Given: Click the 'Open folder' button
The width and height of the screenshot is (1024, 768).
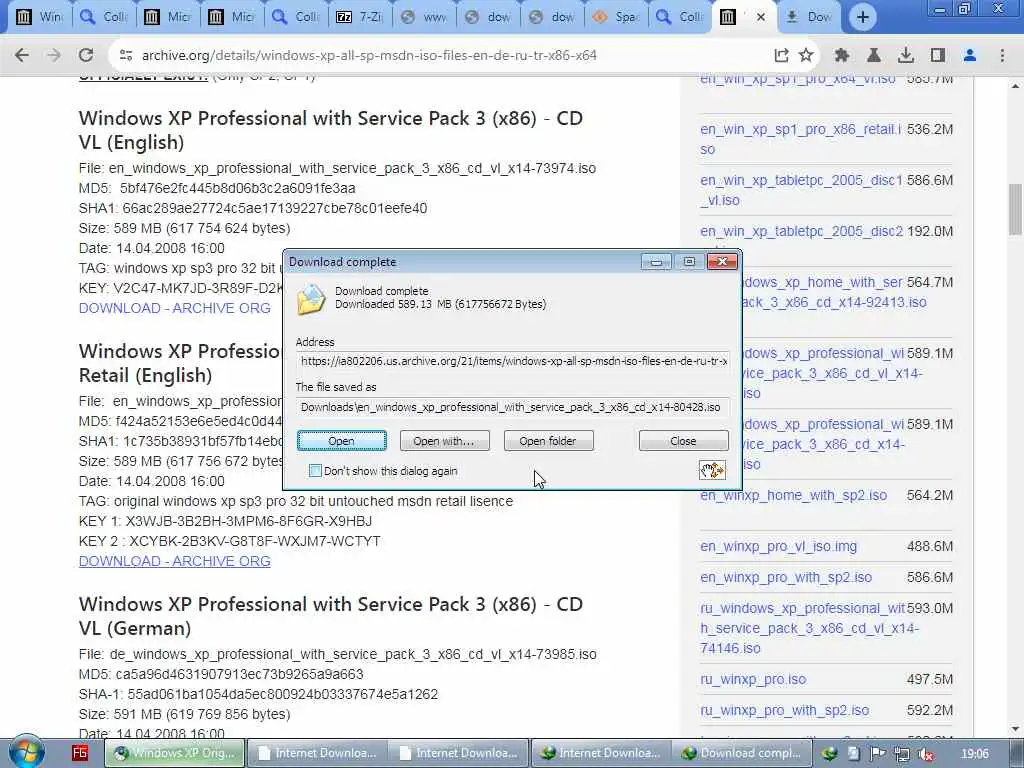Looking at the screenshot, I should point(549,441).
